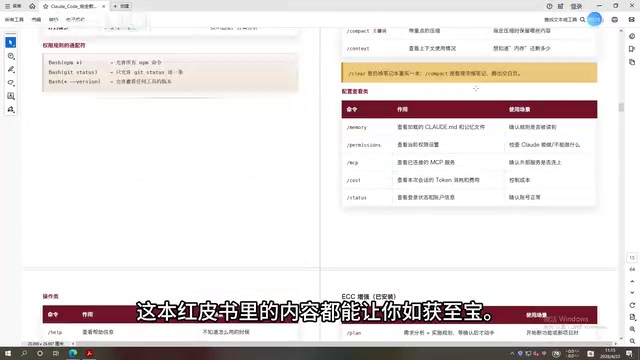Open the Windows notification center icon
This screenshot has height=360, width=640.
[x=630, y=353]
